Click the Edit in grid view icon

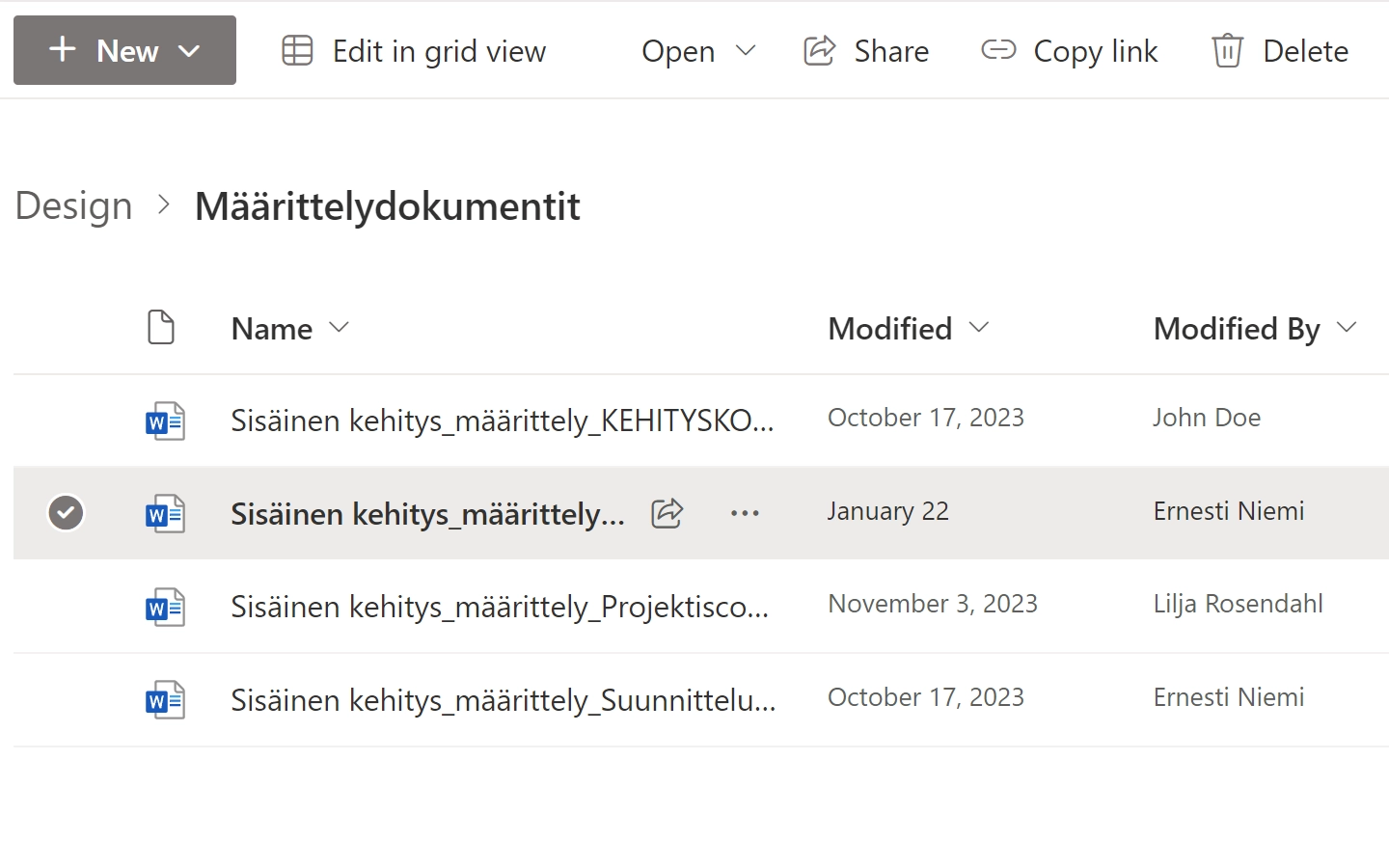coord(296,50)
